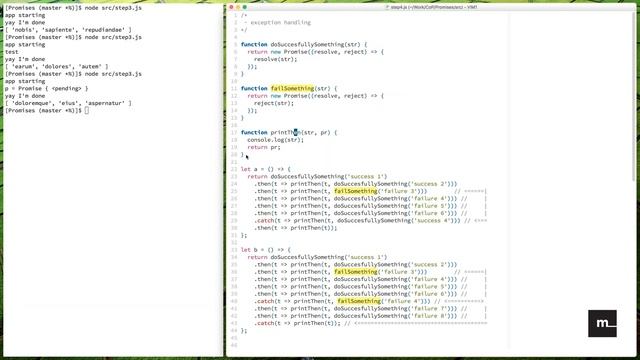Image resolution: width=640 pixels, height=360 pixels.
Task: Click the 'resolve(str);' line
Action: tap(276, 59)
